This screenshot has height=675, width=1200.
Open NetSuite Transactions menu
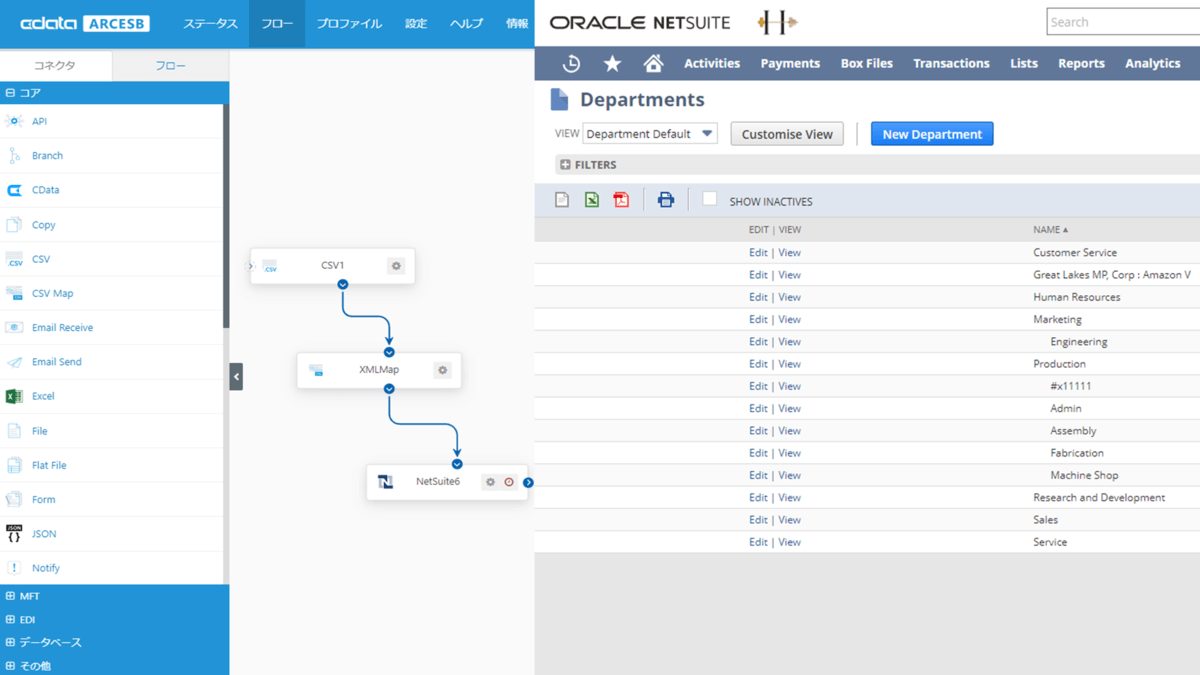tap(951, 63)
